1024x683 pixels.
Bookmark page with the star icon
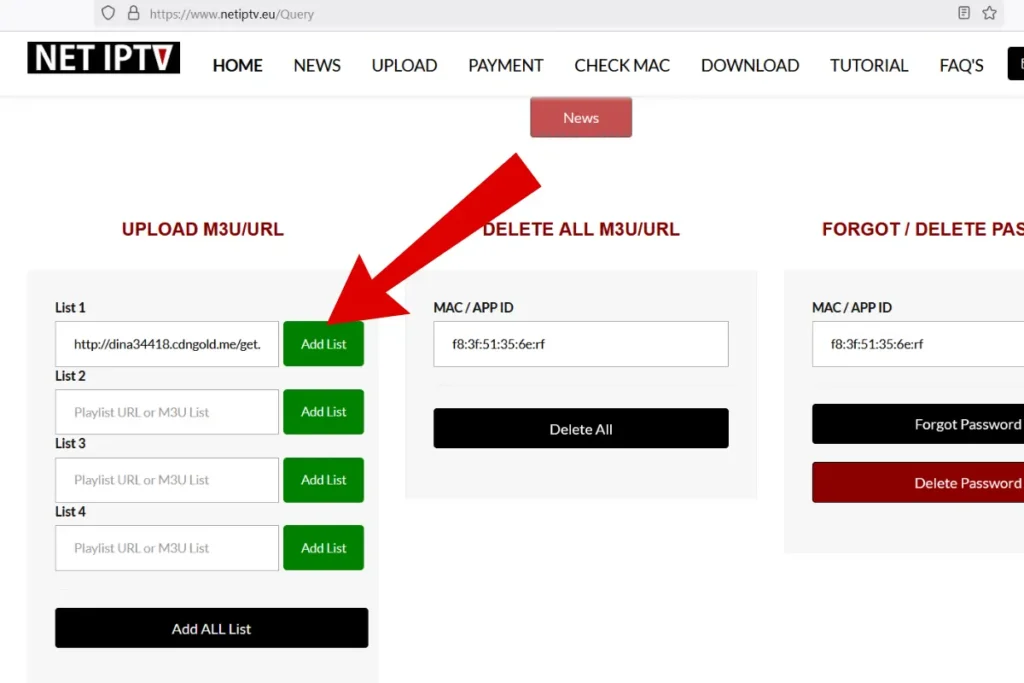[x=990, y=14]
